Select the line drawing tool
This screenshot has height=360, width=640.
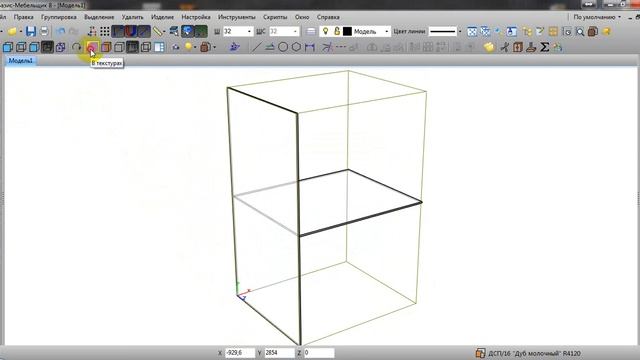pyautogui.click(x=256, y=47)
